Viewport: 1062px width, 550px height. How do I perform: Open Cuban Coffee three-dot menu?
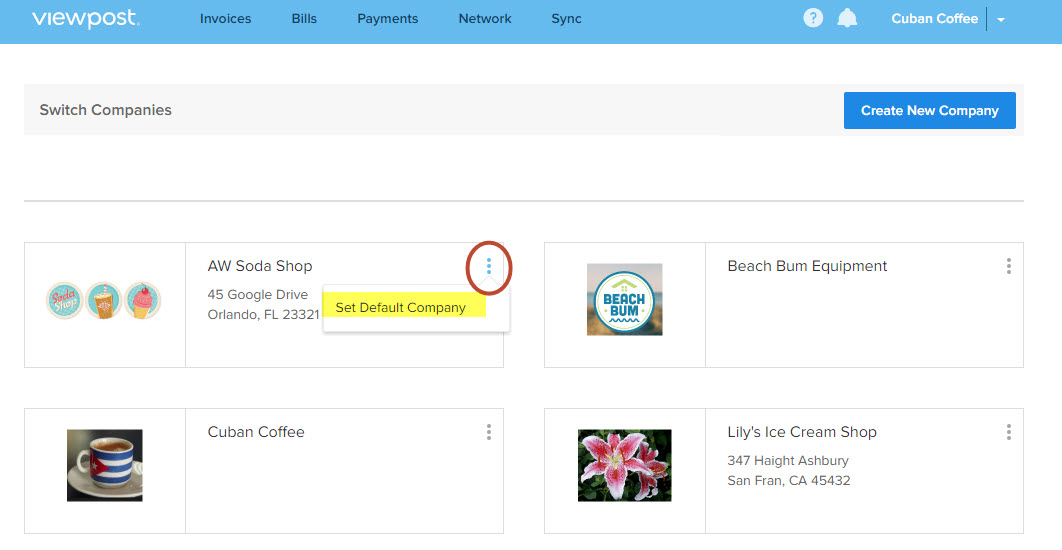point(488,432)
